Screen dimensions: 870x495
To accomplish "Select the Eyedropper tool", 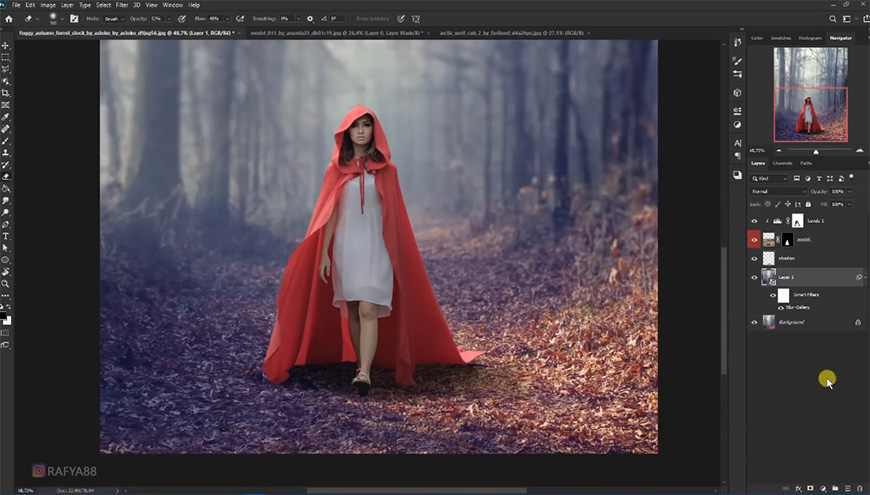I will [6, 117].
